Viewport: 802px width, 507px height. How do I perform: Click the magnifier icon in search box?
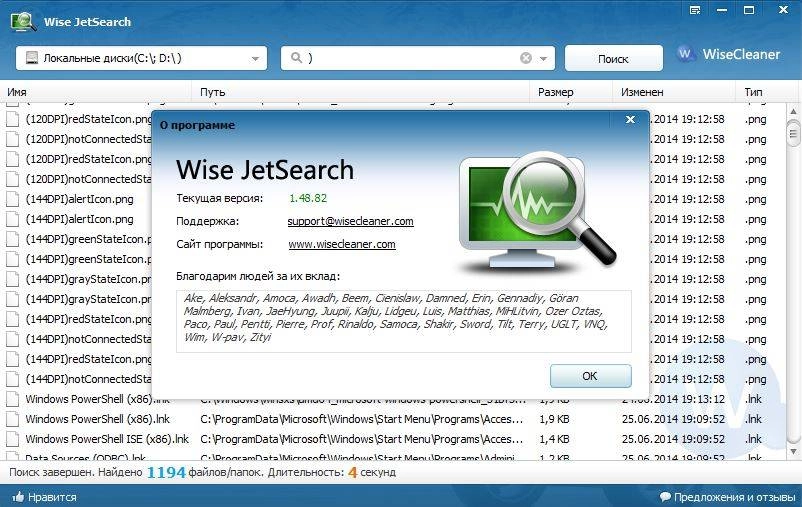pos(296,57)
